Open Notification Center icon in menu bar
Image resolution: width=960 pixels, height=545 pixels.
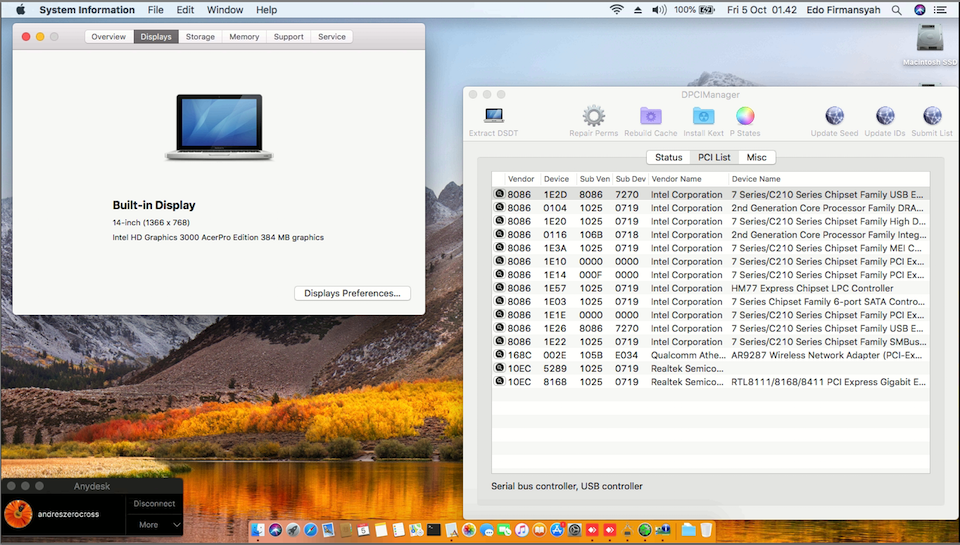coord(940,10)
